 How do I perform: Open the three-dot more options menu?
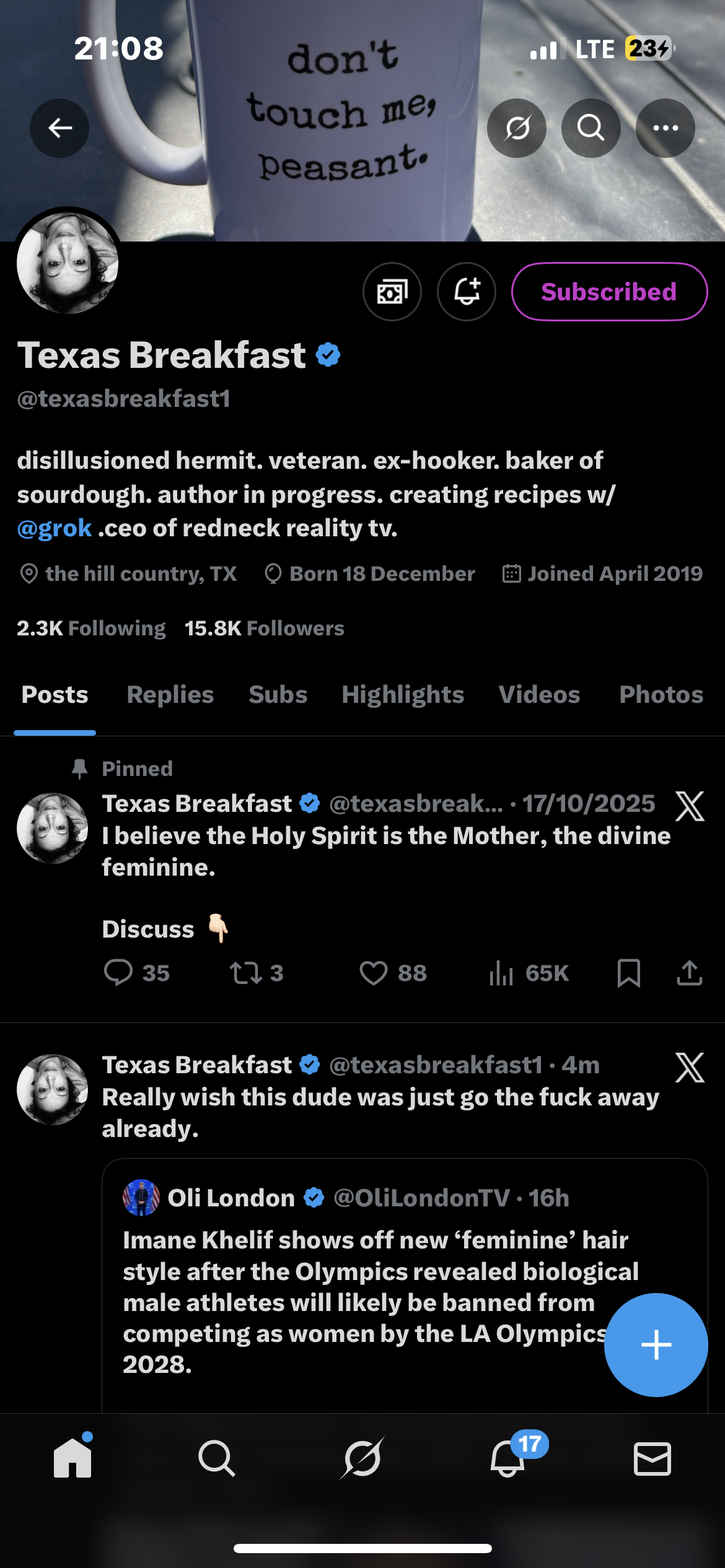[x=666, y=128]
